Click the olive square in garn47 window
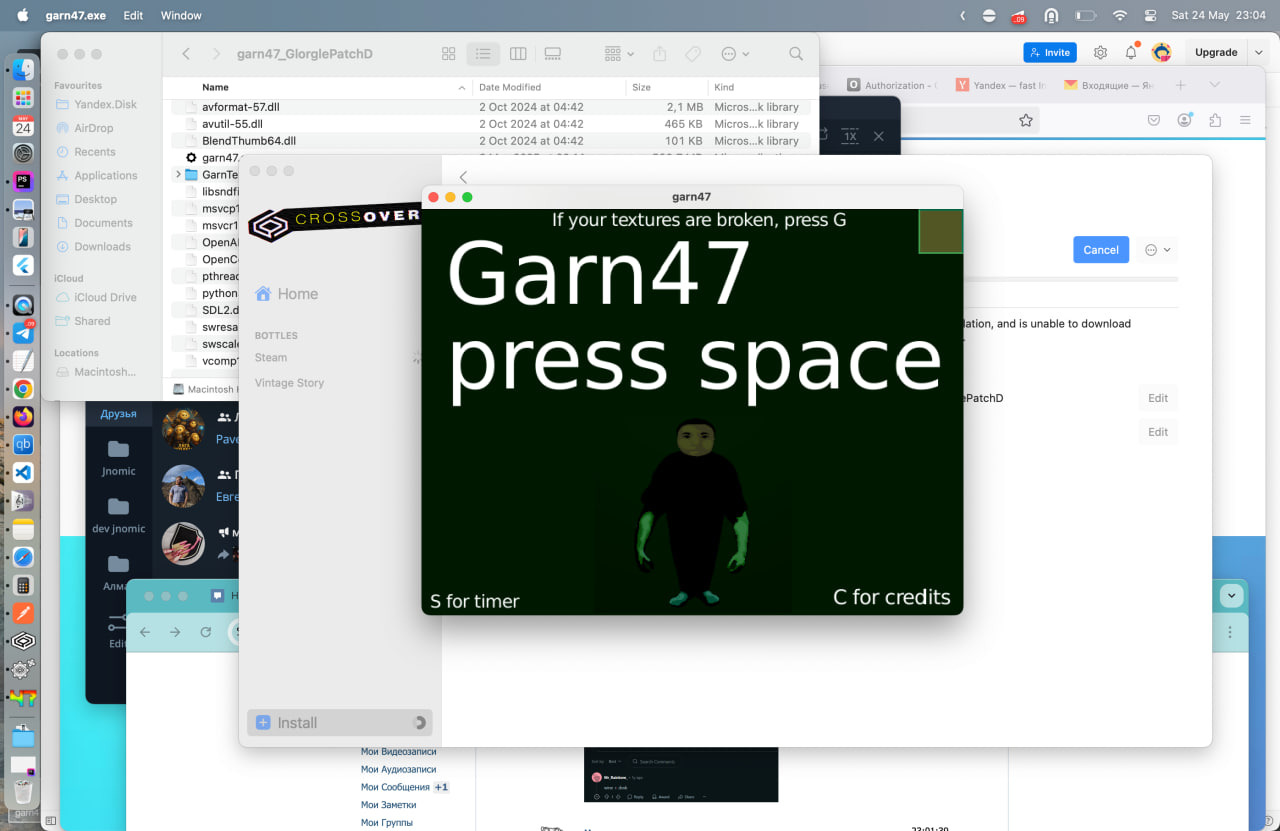 click(941, 231)
